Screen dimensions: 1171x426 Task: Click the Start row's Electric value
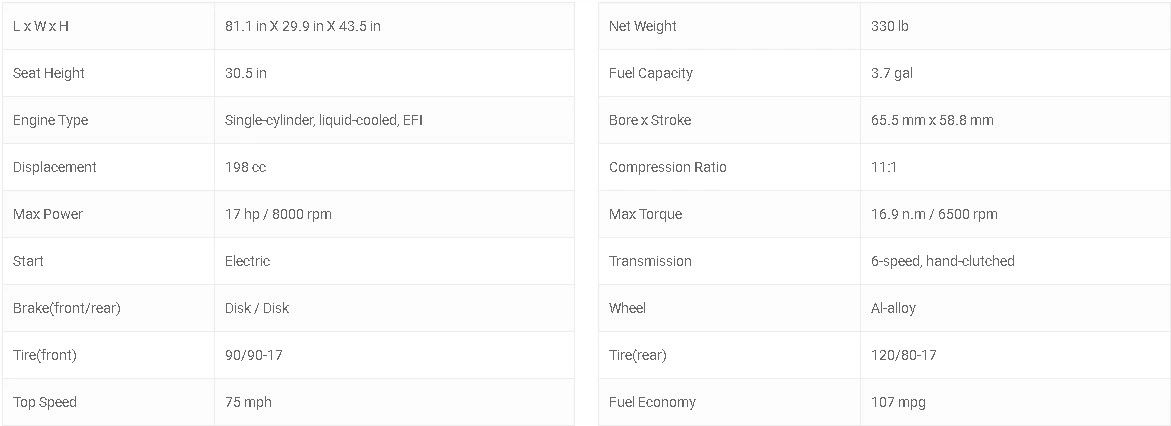pyautogui.click(x=248, y=261)
